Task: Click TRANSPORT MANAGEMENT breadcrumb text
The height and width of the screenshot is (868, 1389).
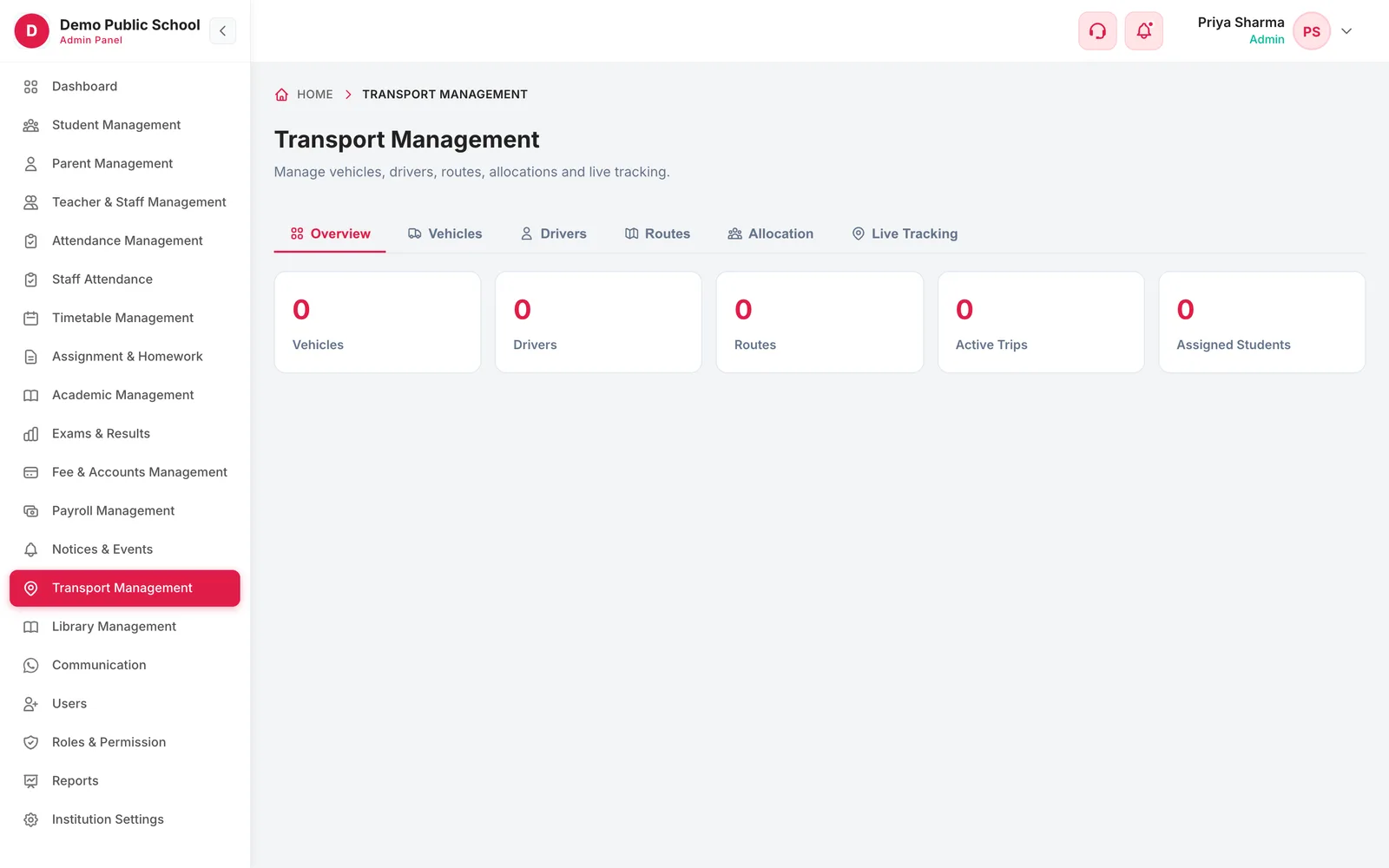Action: [444, 95]
